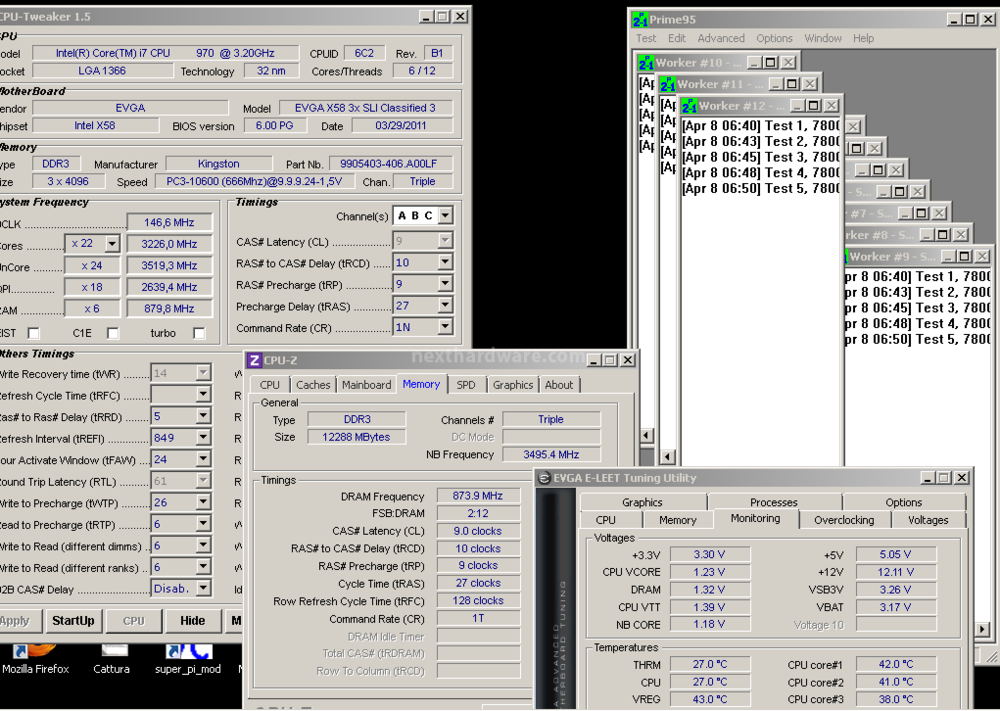Screen dimensions: 1000x711
Task: Enable the C1E checkbox
Action: (113, 333)
